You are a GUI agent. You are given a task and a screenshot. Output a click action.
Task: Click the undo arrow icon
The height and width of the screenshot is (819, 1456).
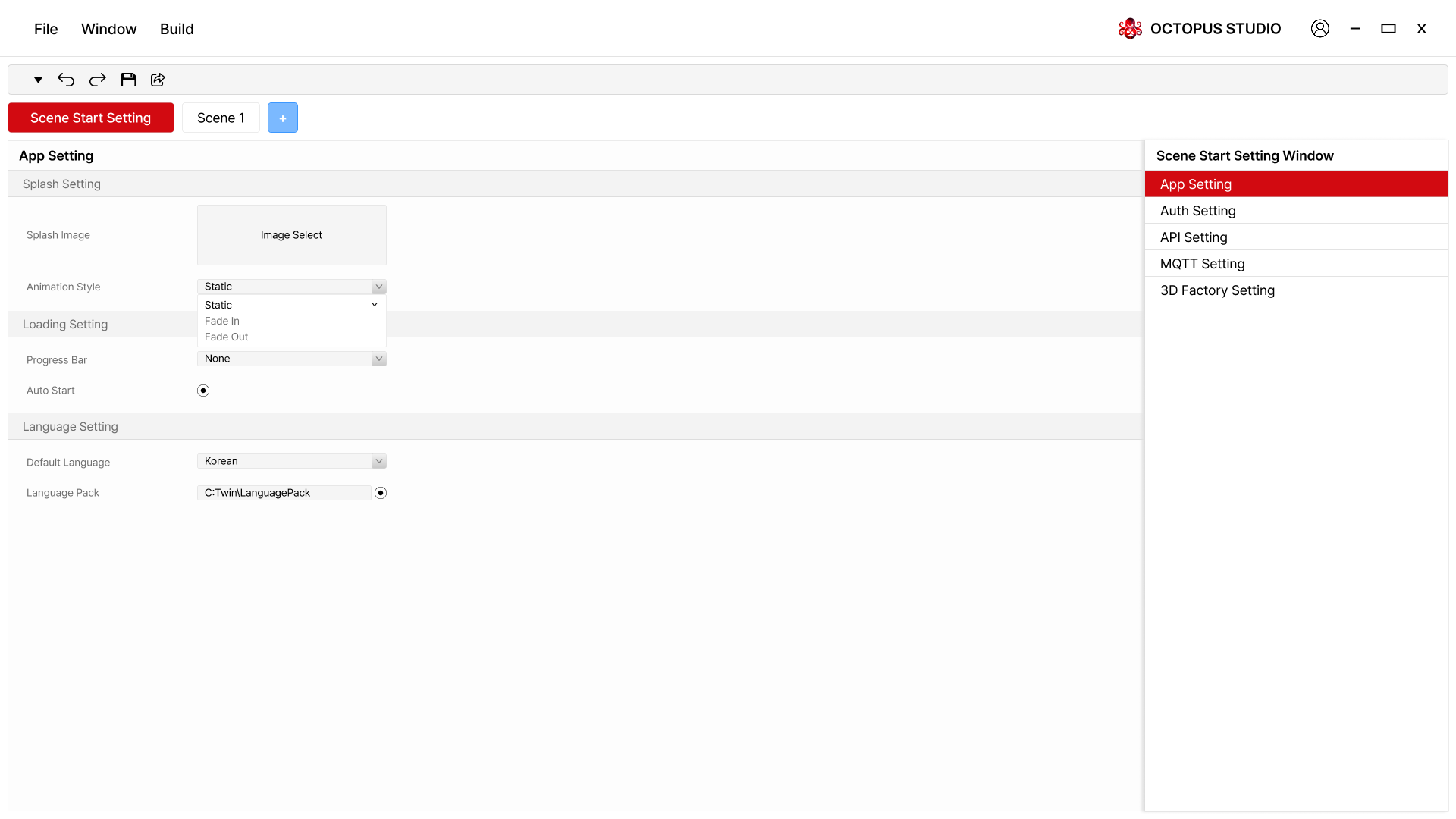pos(66,80)
